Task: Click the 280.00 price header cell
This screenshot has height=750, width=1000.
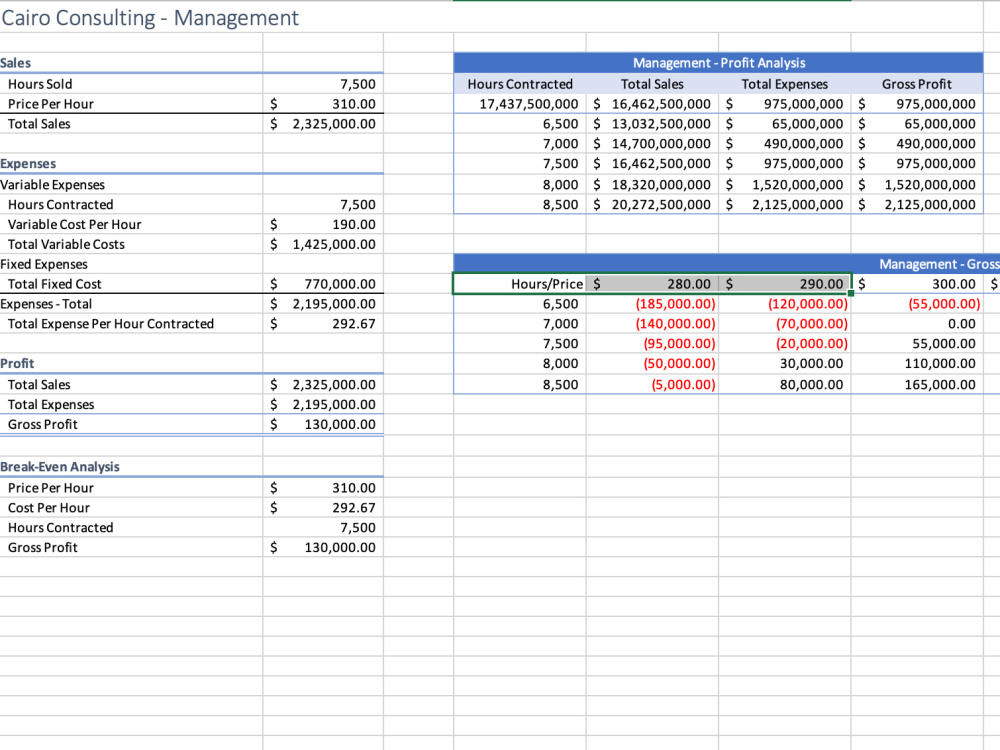Action: (652, 284)
